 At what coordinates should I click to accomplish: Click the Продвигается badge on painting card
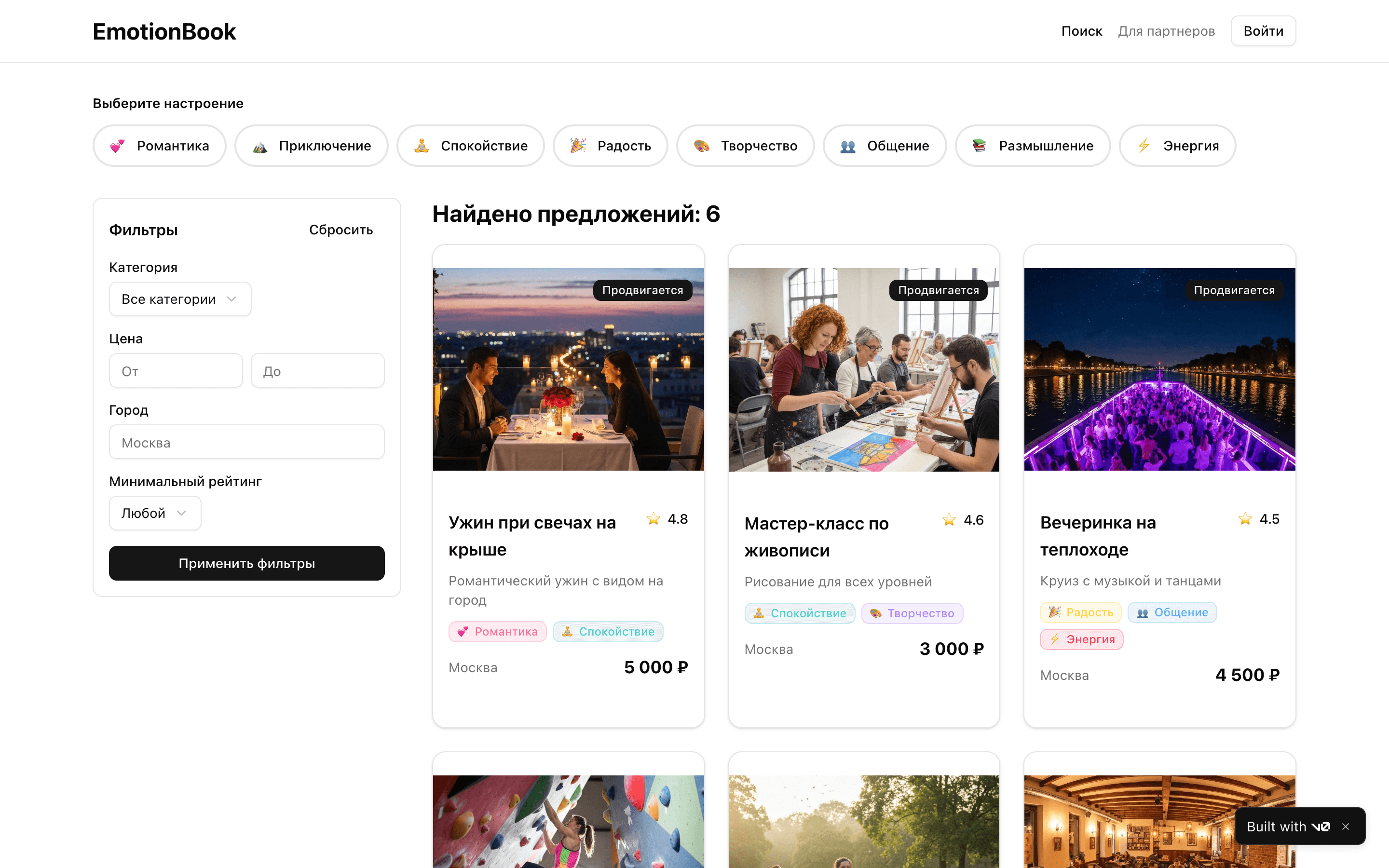(938, 290)
